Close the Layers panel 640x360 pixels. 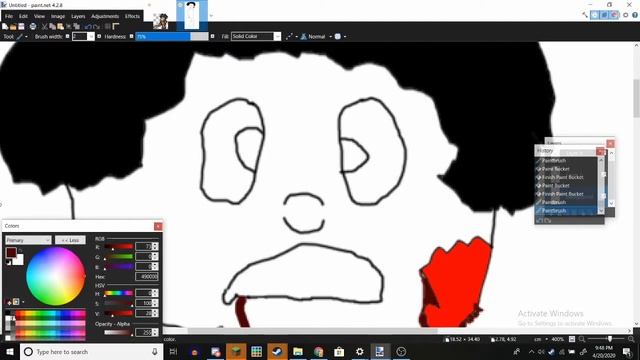pos(610,143)
